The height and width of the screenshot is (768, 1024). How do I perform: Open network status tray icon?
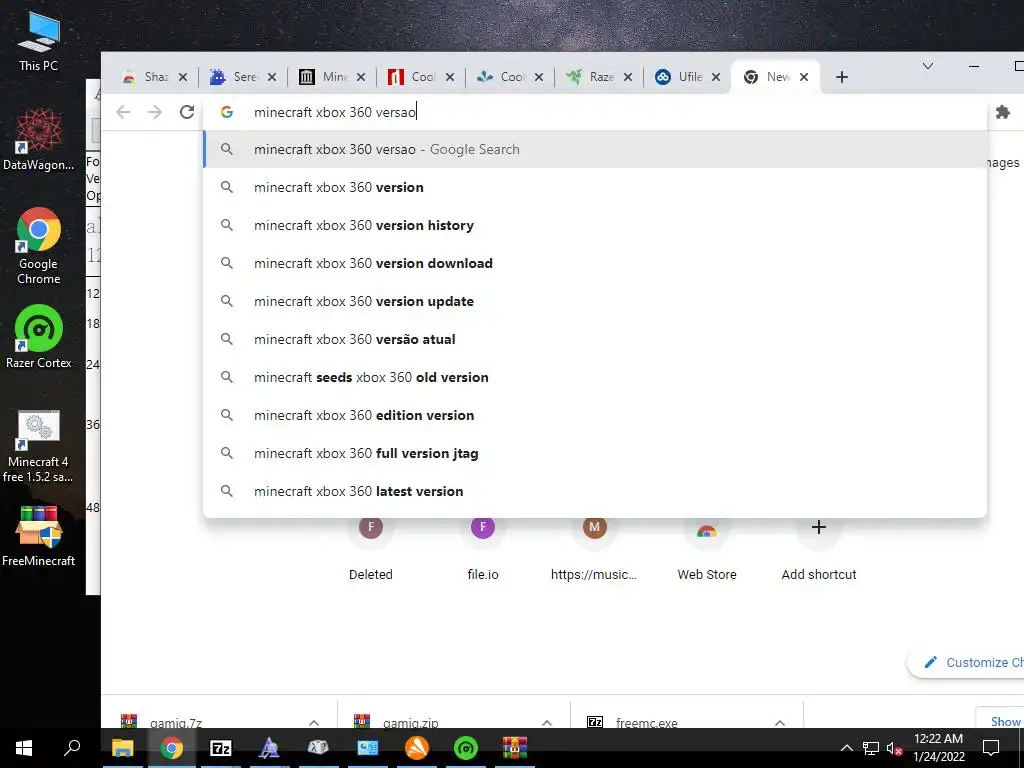click(871, 748)
